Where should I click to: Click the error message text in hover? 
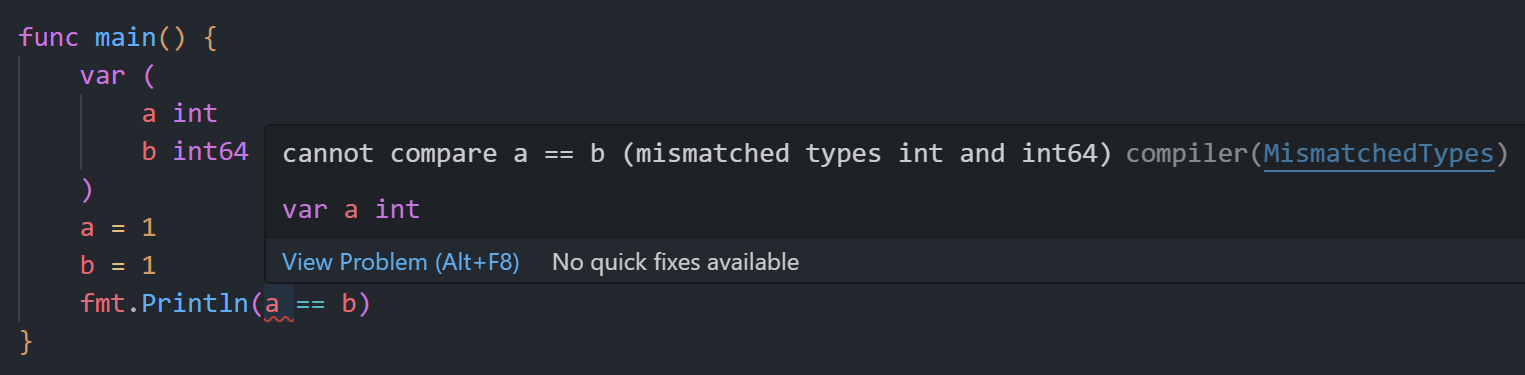tap(697, 154)
